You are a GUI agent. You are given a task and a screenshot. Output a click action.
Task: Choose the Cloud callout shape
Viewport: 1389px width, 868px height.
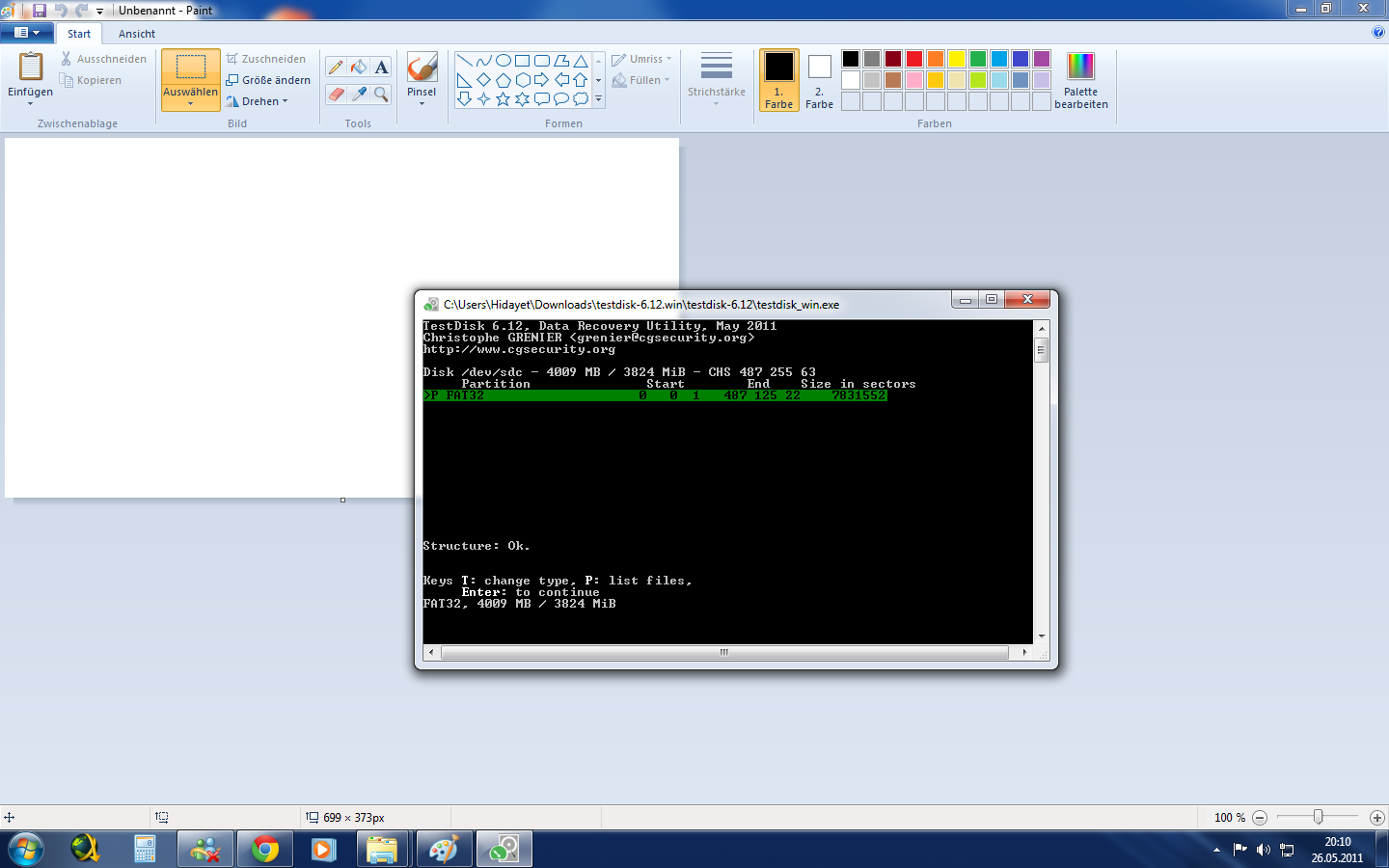pos(580,98)
